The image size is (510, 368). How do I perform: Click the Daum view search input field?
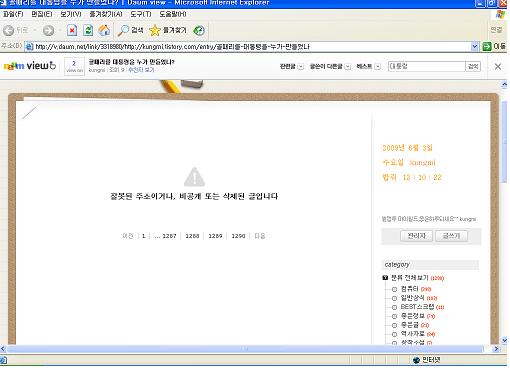[426, 66]
